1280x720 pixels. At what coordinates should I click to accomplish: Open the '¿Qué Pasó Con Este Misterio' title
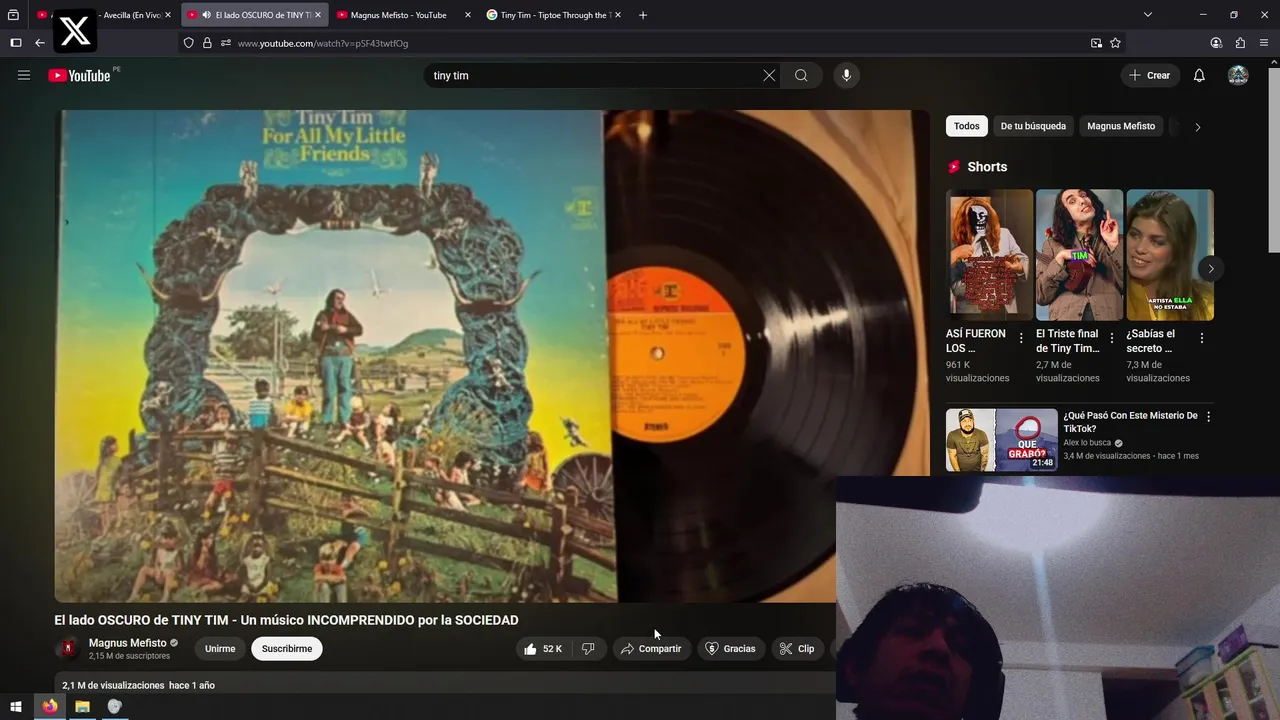click(x=1130, y=422)
